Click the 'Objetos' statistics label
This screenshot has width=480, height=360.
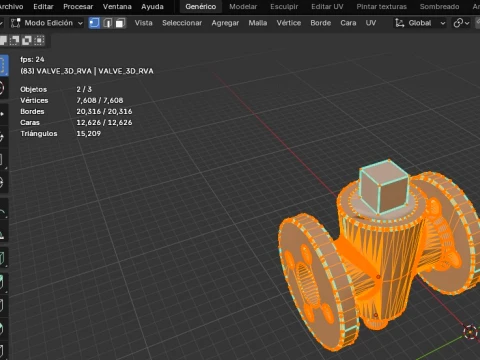33,89
